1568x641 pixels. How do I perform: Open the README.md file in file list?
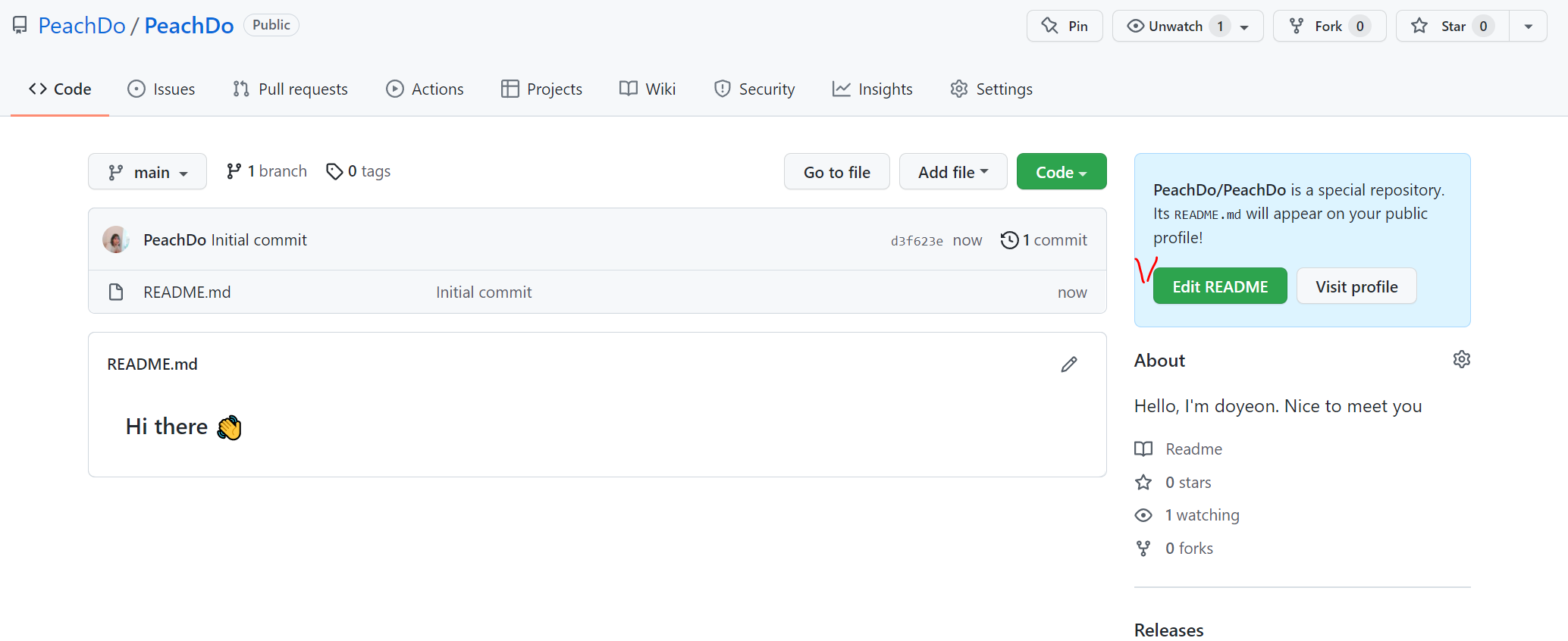click(187, 292)
